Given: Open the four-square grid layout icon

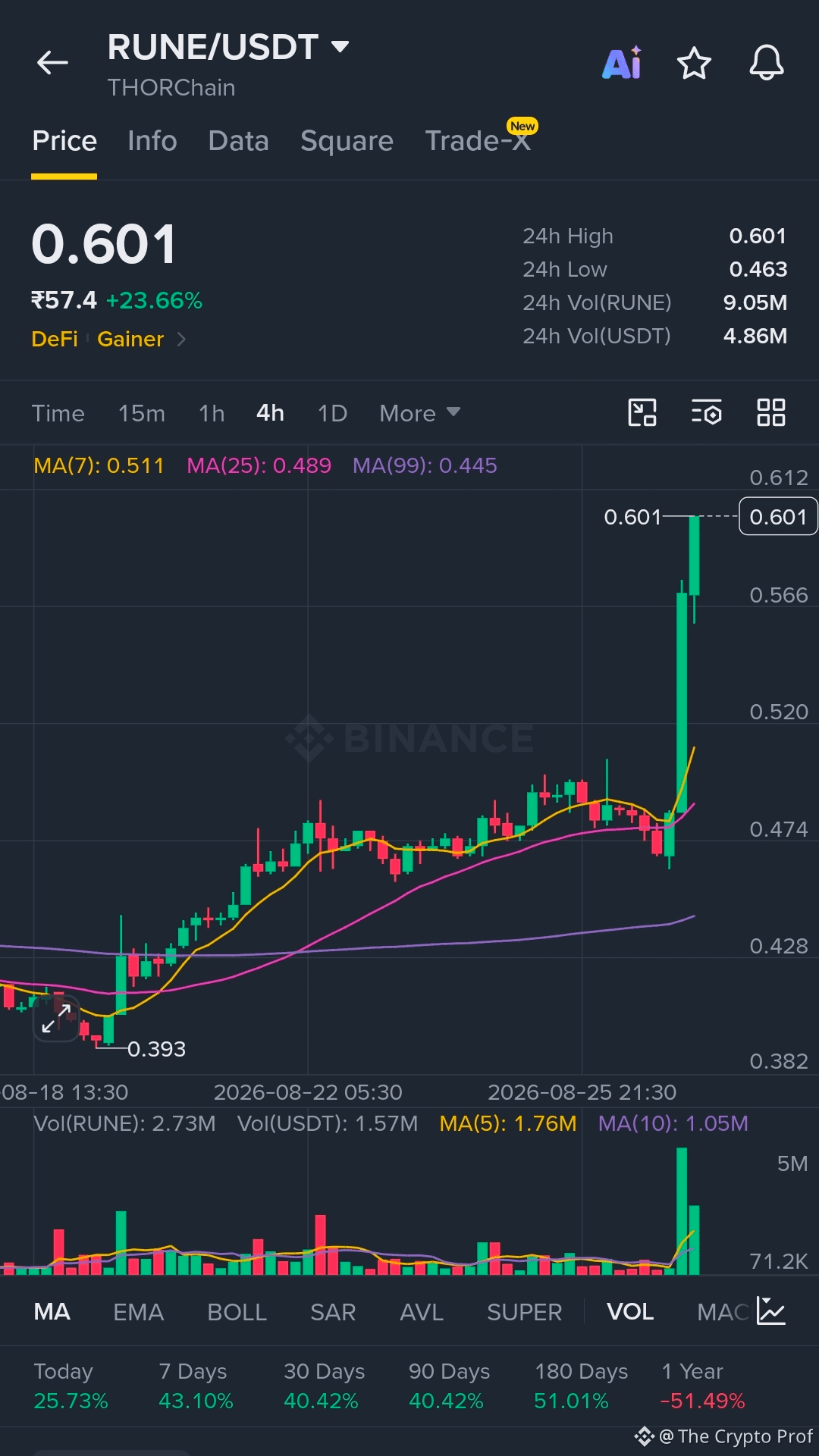Looking at the screenshot, I should point(771,413).
